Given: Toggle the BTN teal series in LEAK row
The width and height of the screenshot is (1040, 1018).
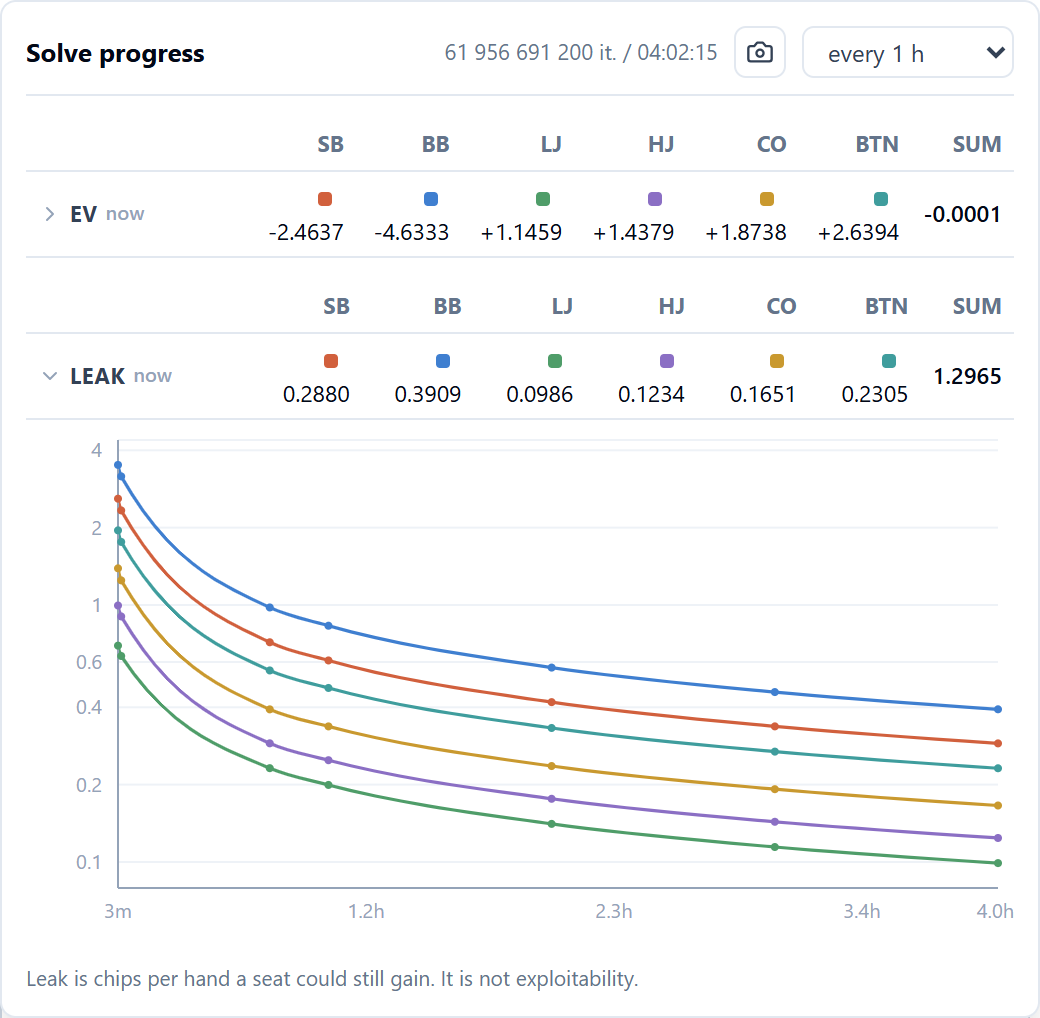Looking at the screenshot, I should (x=889, y=361).
